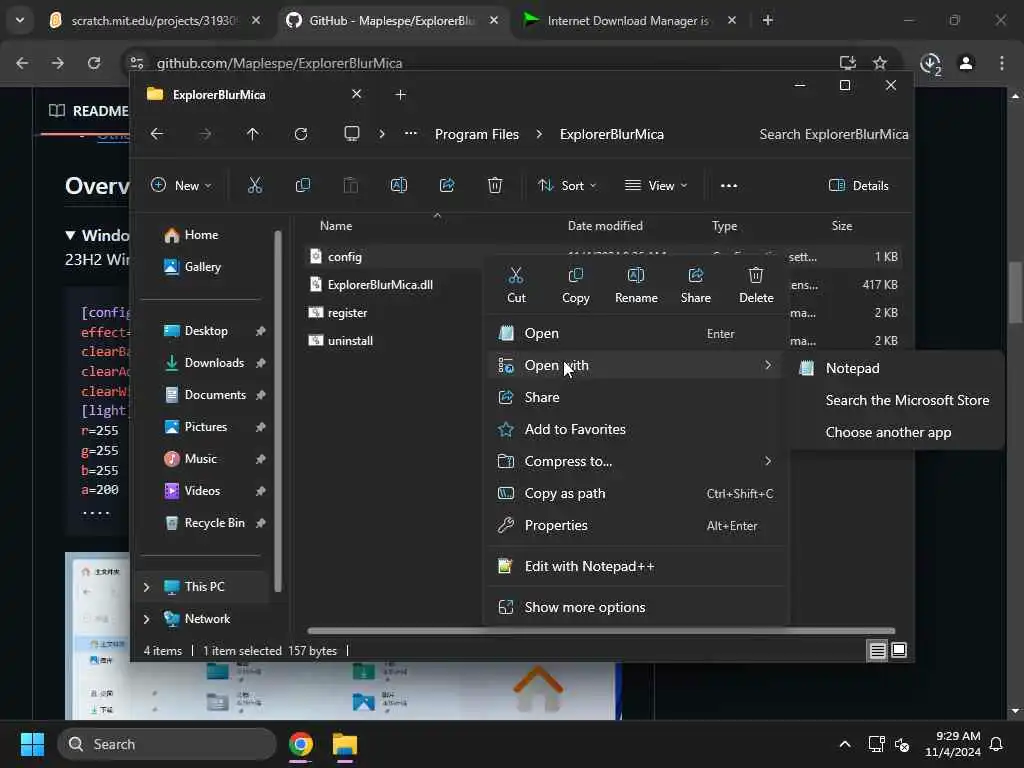Expand This PC in navigation pane
Image resolution: width=1024 pixels, height=768 pixels.
146,587
